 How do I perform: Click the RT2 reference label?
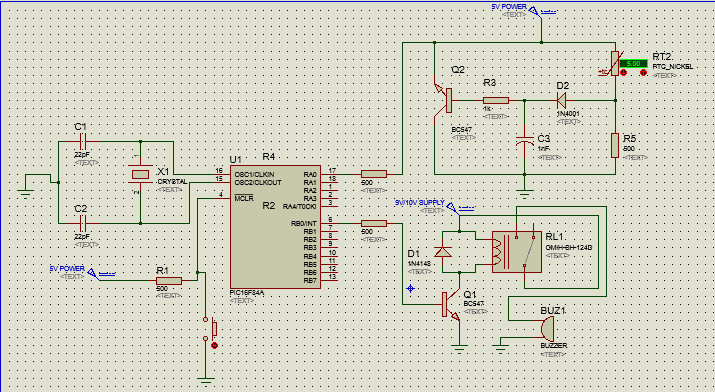[x=662, y=57]
